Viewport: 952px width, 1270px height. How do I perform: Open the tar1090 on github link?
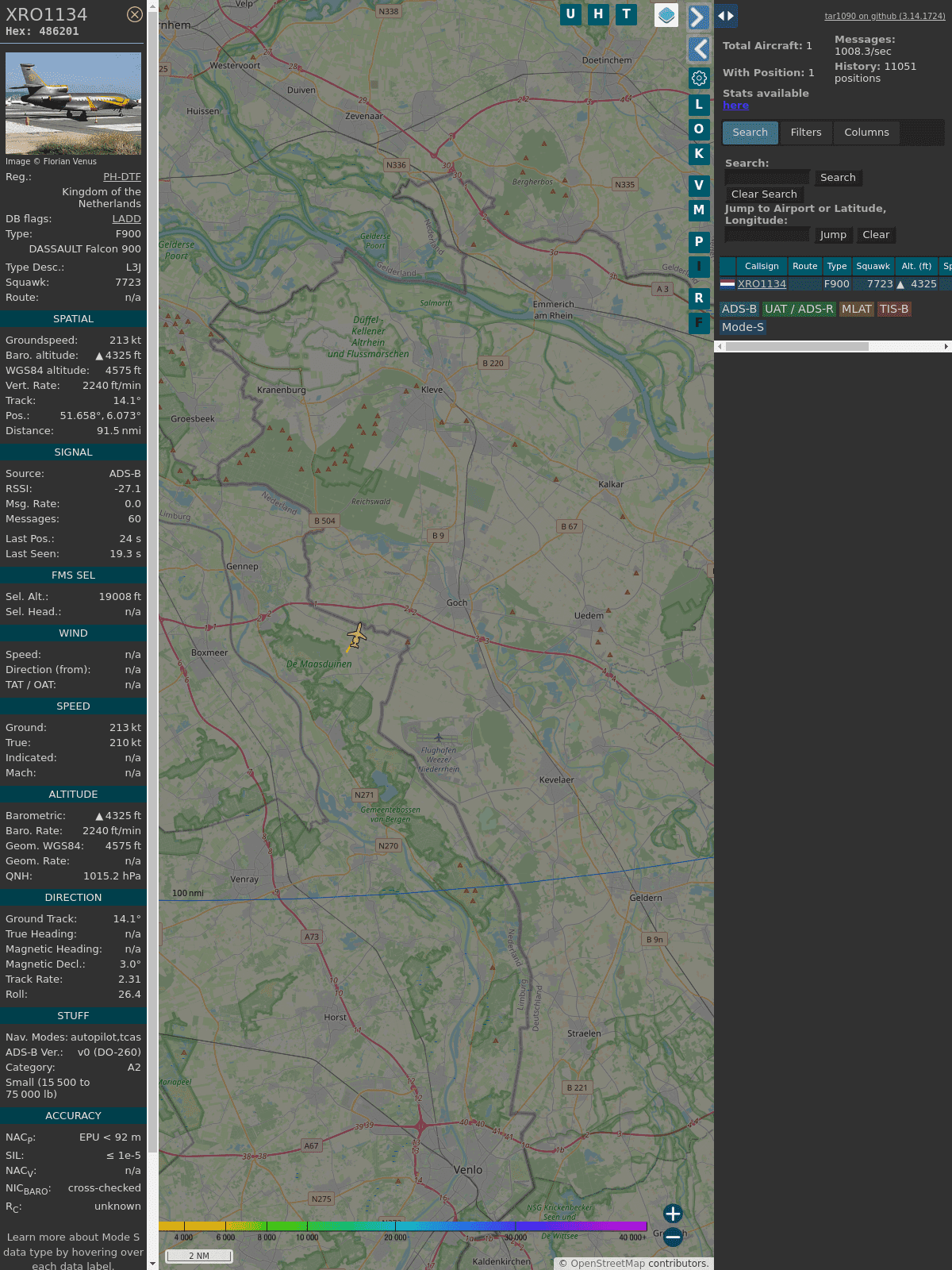click(885, 16)
